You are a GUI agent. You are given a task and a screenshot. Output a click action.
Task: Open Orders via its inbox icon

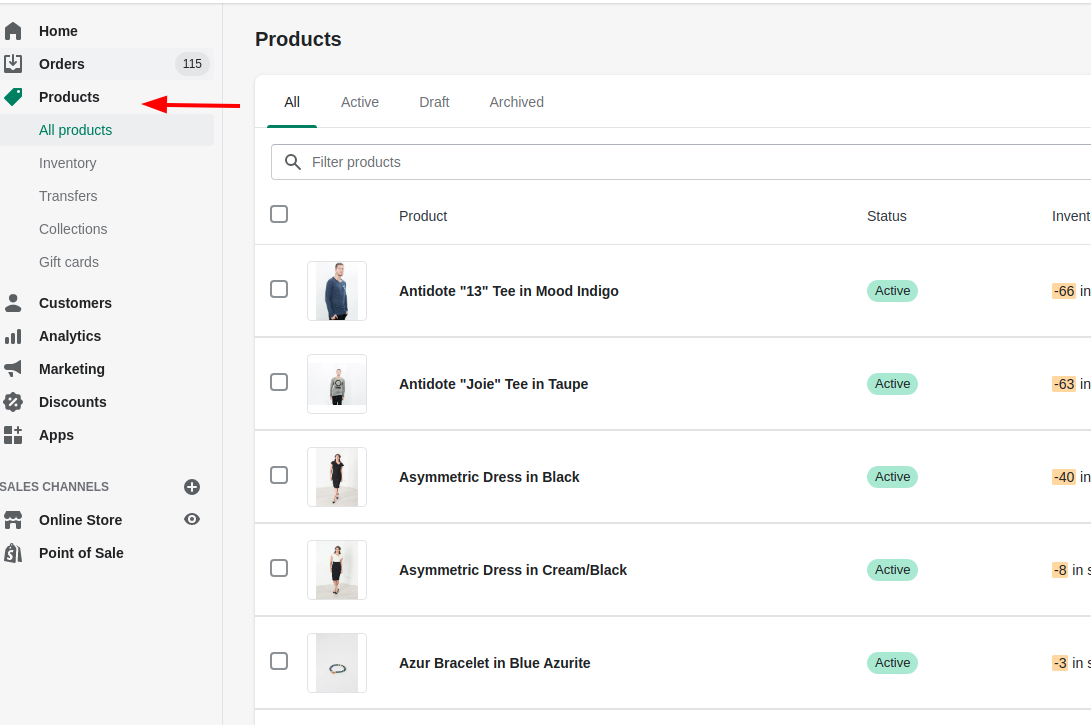click(x=13, y=64)
